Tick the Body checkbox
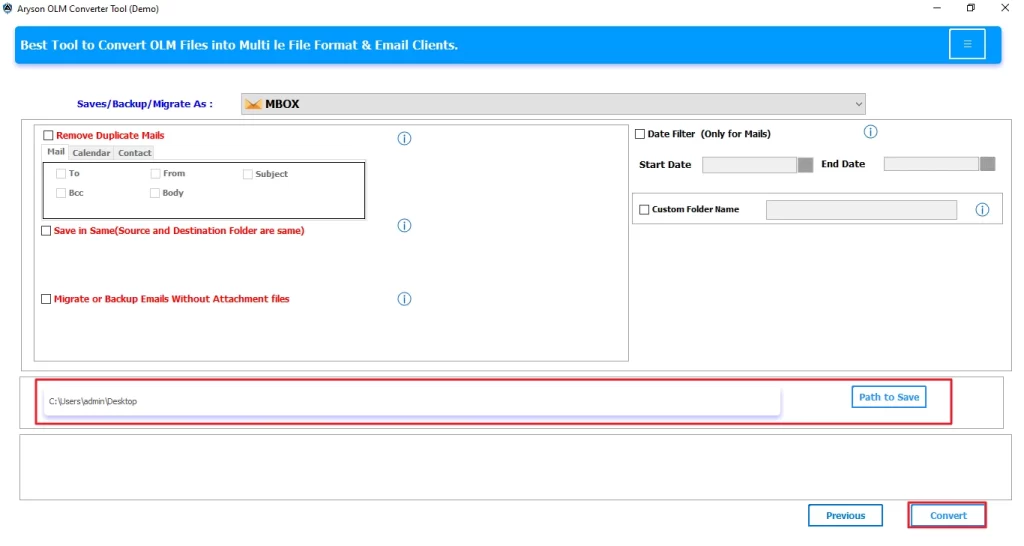 click(x=155, y=193)
